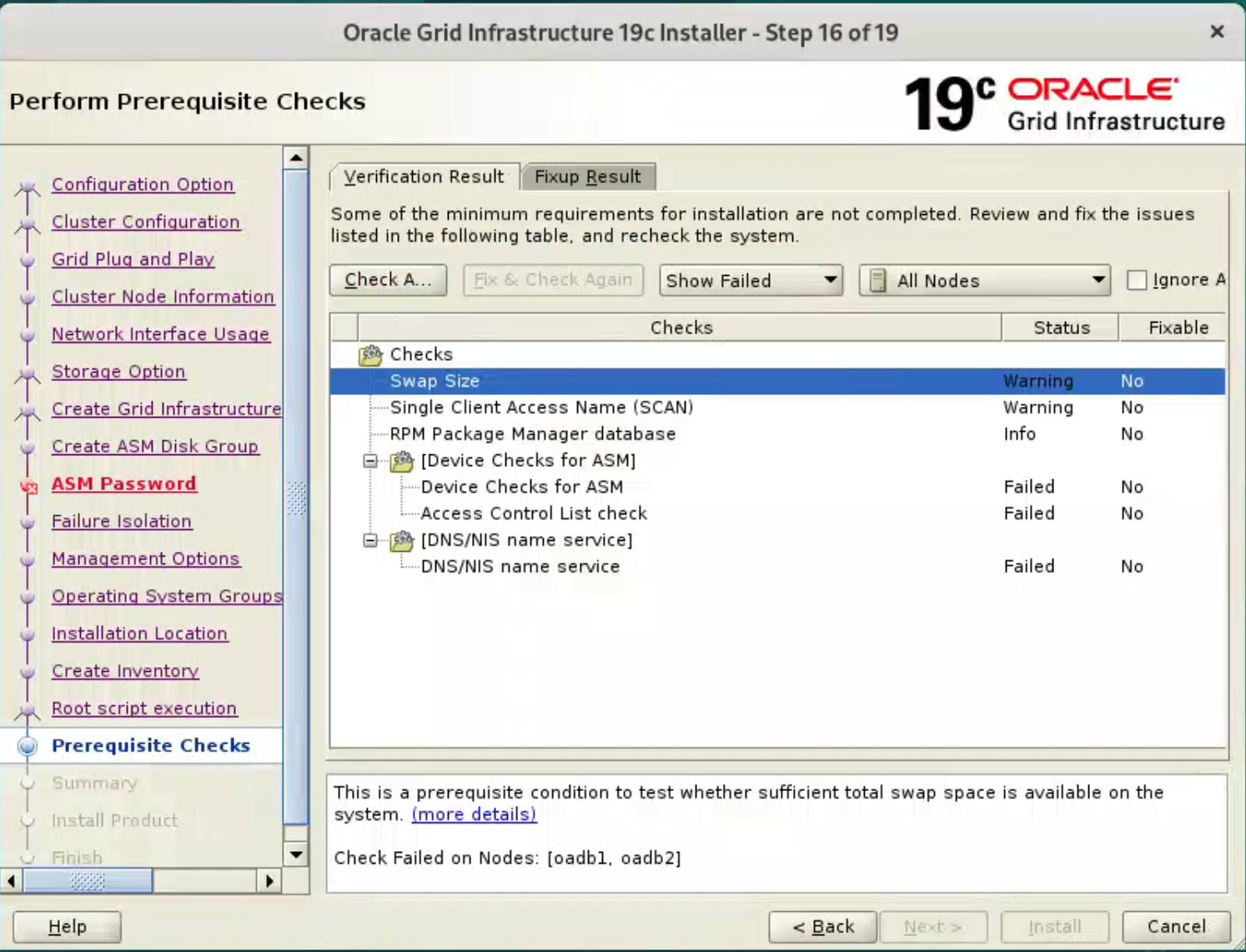
Task: Click the sidebar horizontal scroll right arrow
Action: [269, 881]
